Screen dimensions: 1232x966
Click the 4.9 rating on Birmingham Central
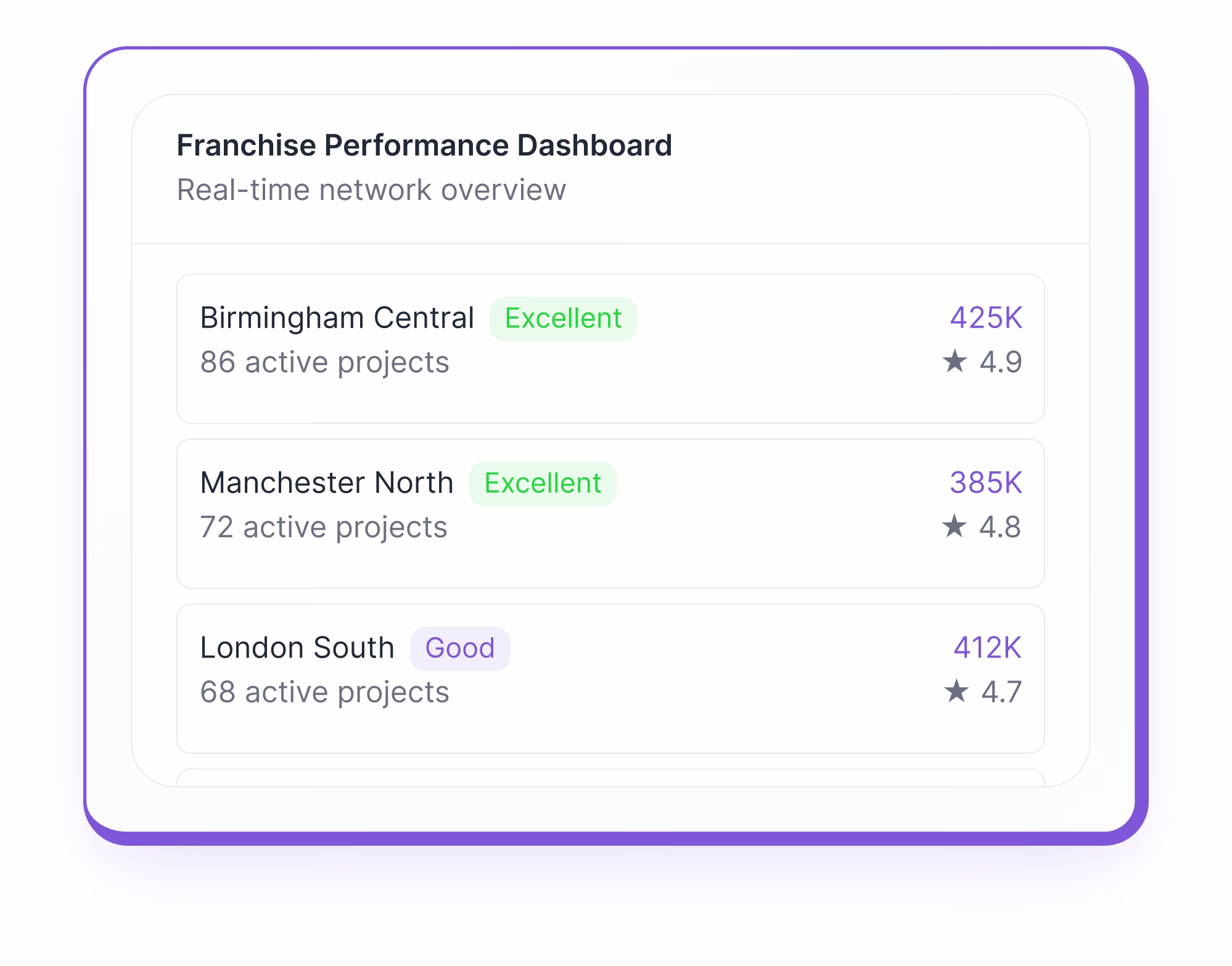[1000, 362]
